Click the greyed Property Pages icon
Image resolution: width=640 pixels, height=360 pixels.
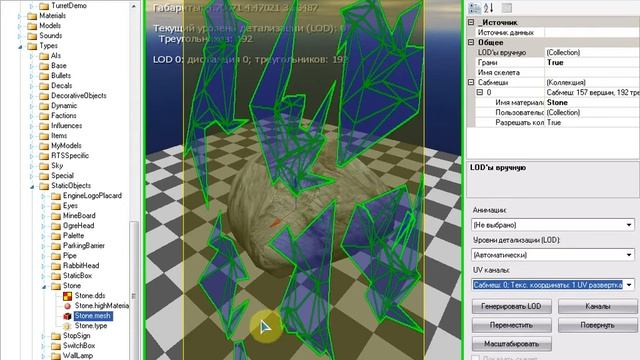[x=507, y=8]
